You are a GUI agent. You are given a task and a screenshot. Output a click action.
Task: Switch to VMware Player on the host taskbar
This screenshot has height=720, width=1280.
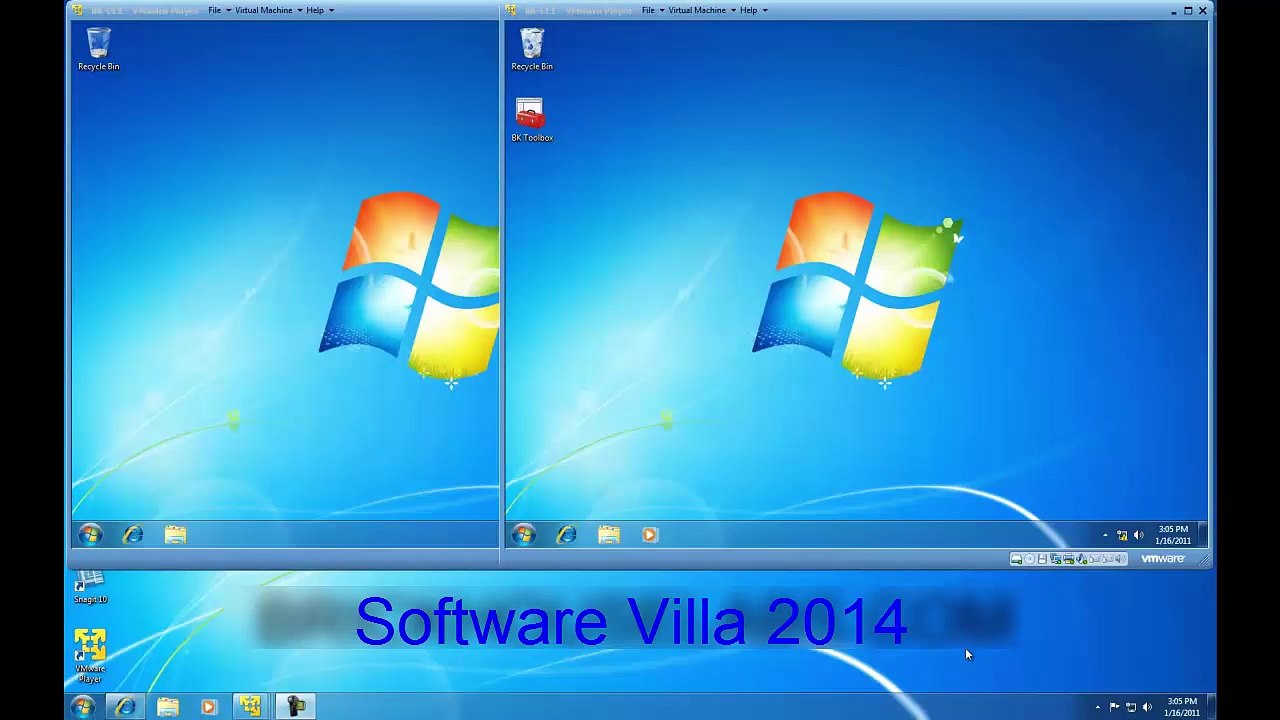[250, 707]
